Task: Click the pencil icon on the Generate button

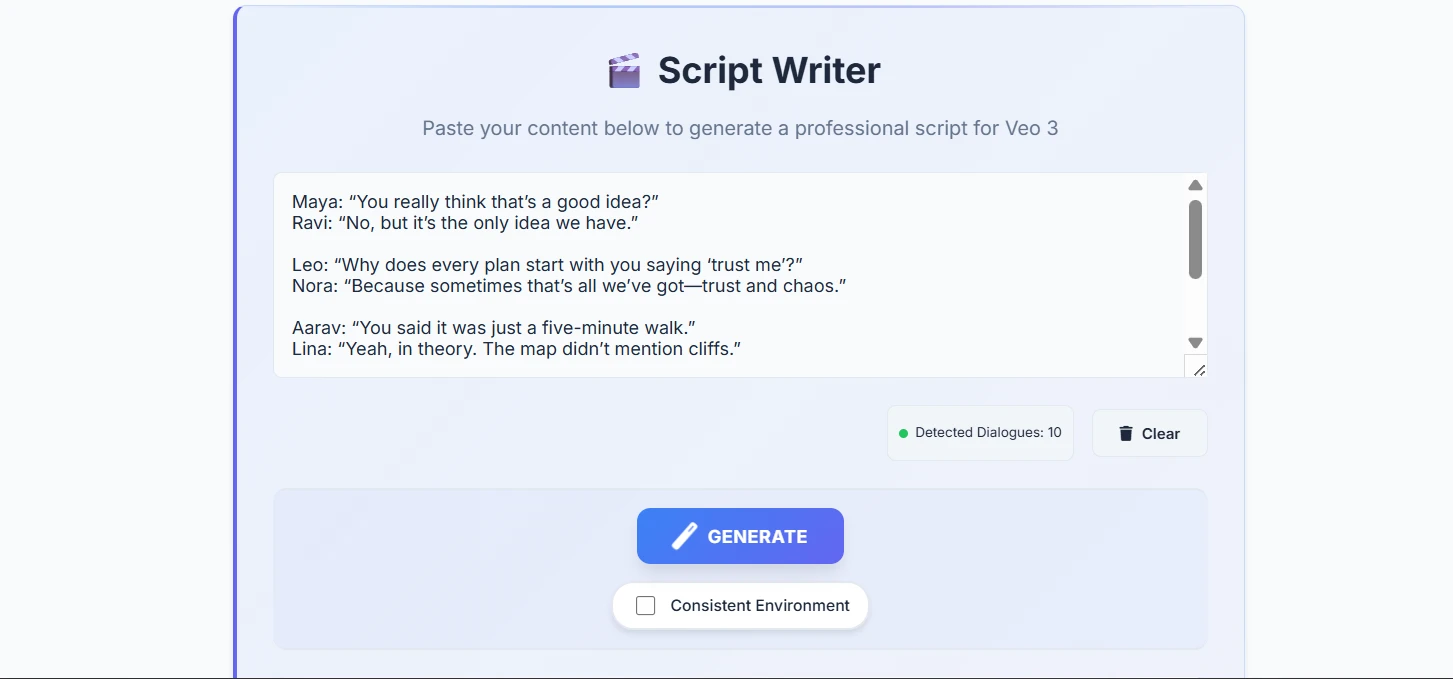Action: click(684, 535)
